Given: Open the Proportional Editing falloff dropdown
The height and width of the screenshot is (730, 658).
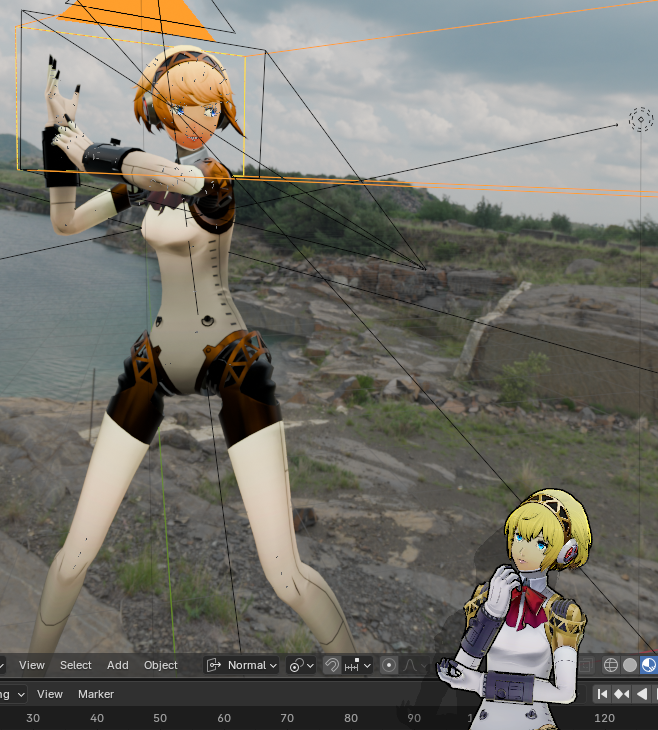Looking at the screenshot, I should (x=414, y=665).
